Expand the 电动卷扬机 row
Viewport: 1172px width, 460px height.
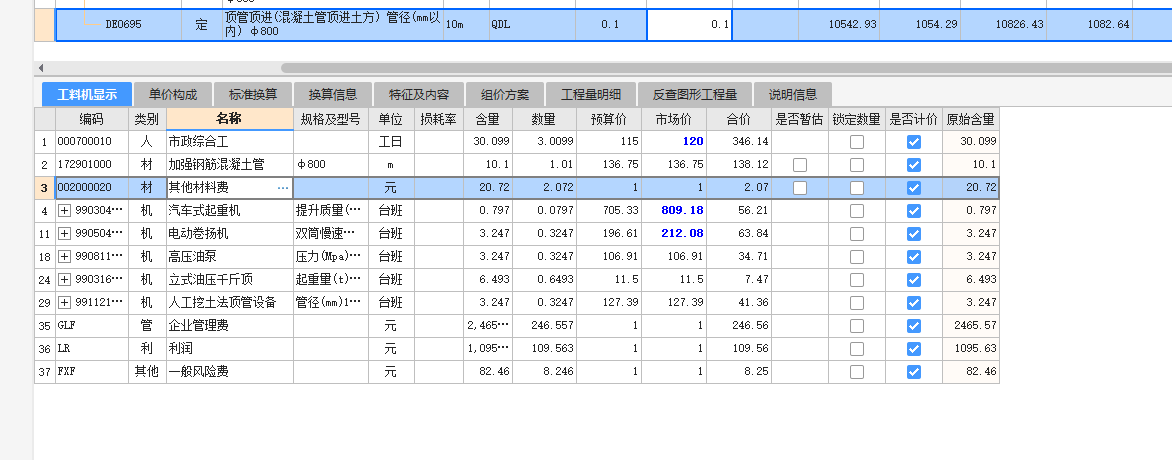pos(64,233)
